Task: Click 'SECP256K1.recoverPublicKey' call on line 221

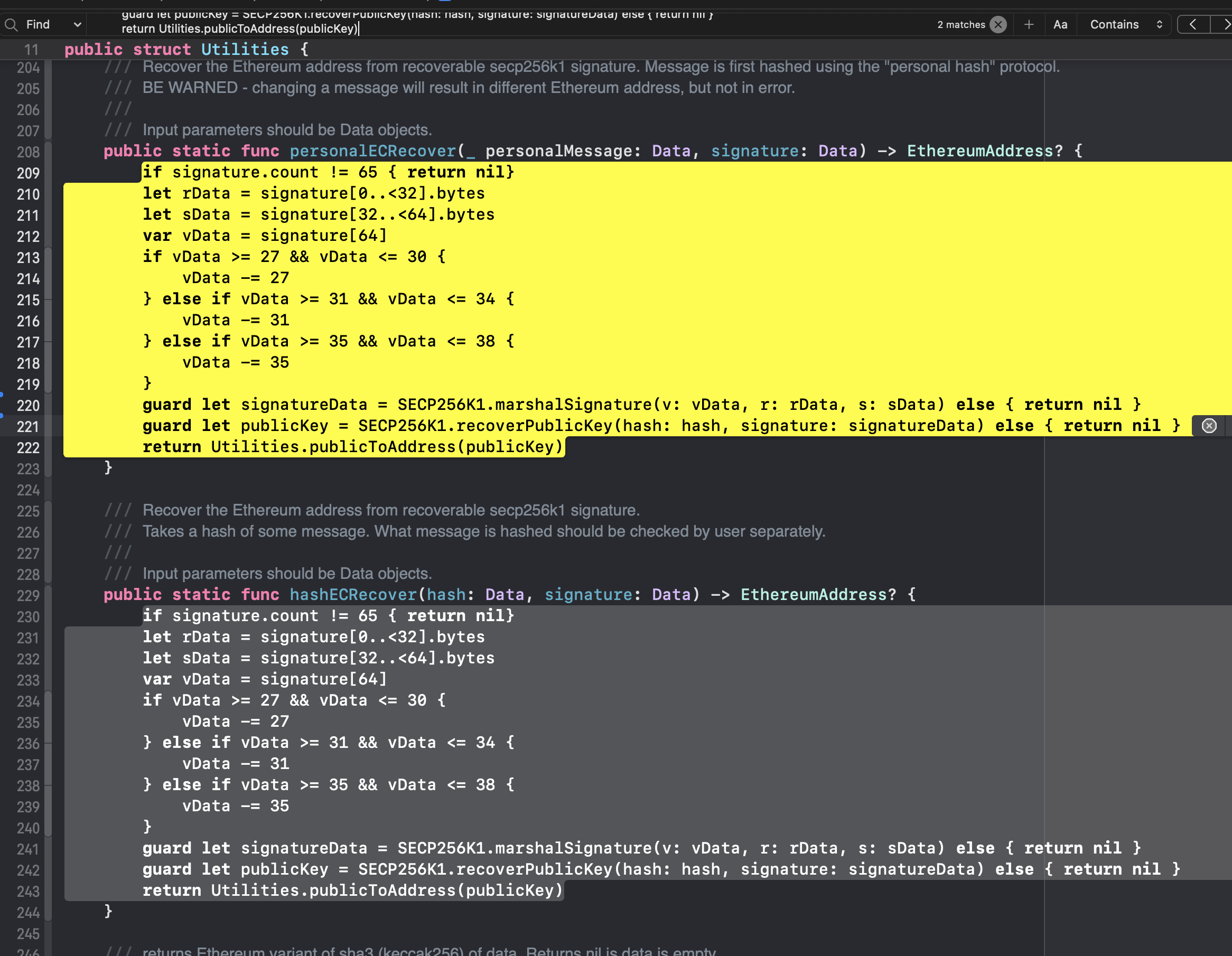Action: pyautogui.click(x=485, y=426)
